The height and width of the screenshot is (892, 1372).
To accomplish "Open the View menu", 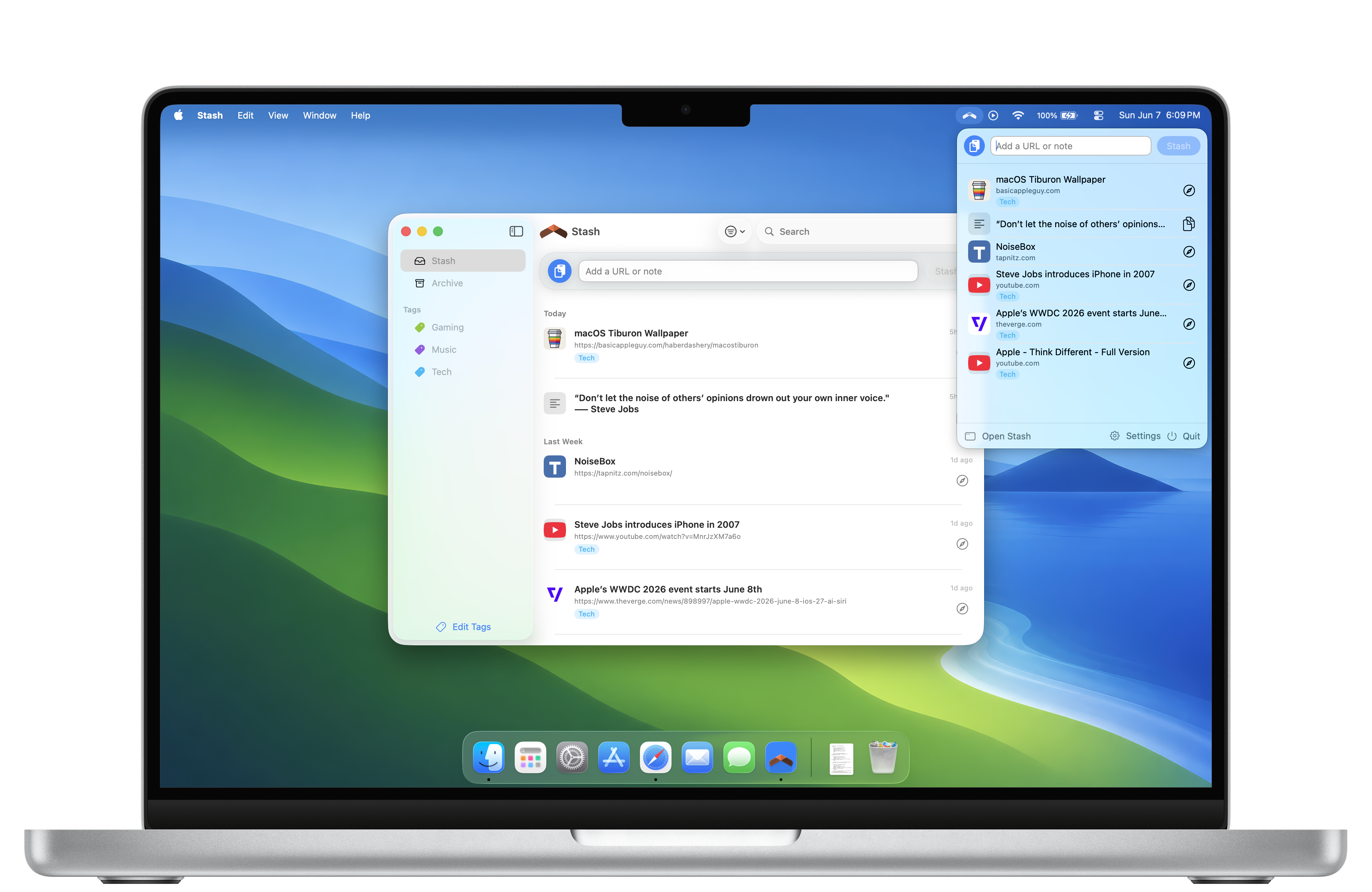I will tap(278, 115).
